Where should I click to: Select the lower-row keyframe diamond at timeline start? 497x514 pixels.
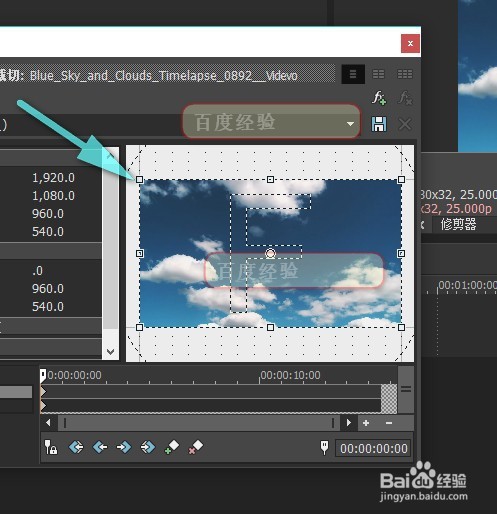click(43, 406)
